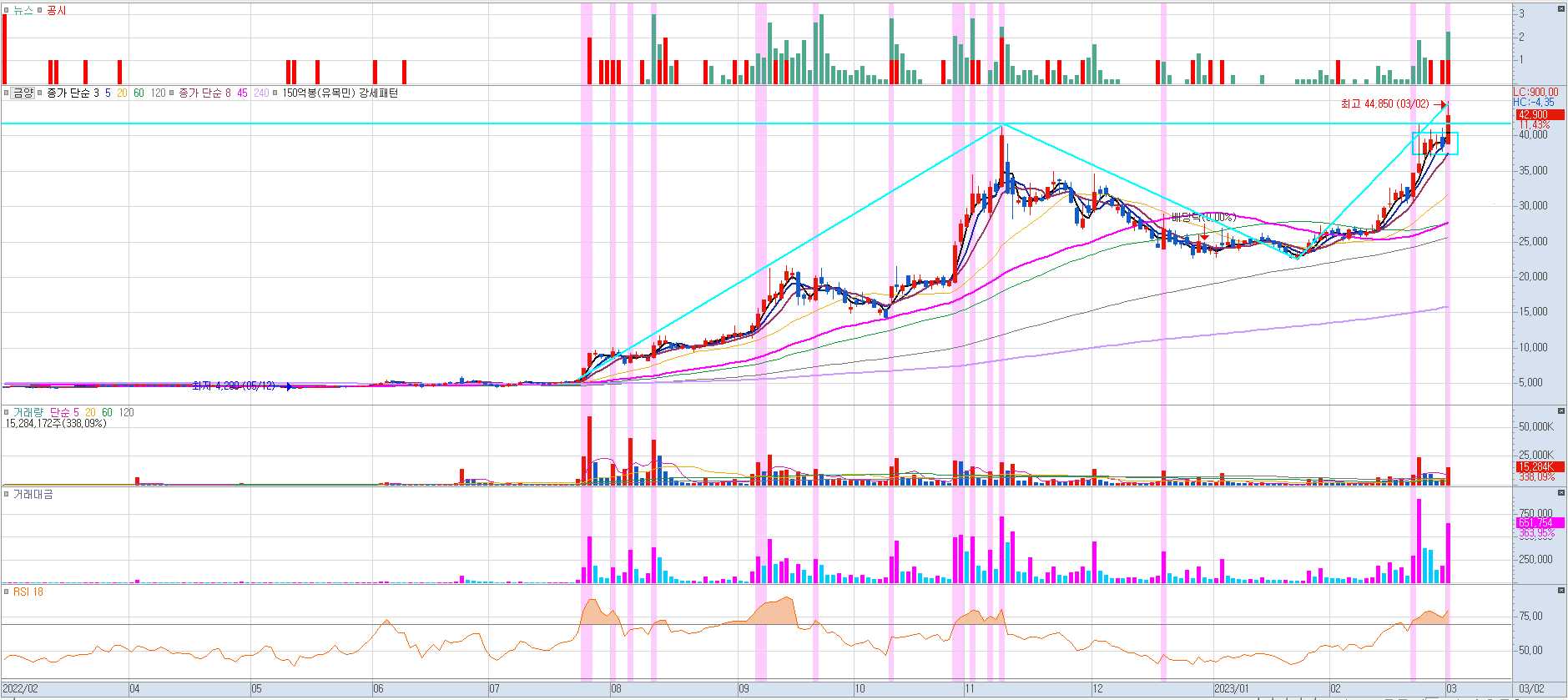The image size is (1568, 700).
Task: Click the 최고 44,850 (03/02) high marker
Action: click(1384, 104)
